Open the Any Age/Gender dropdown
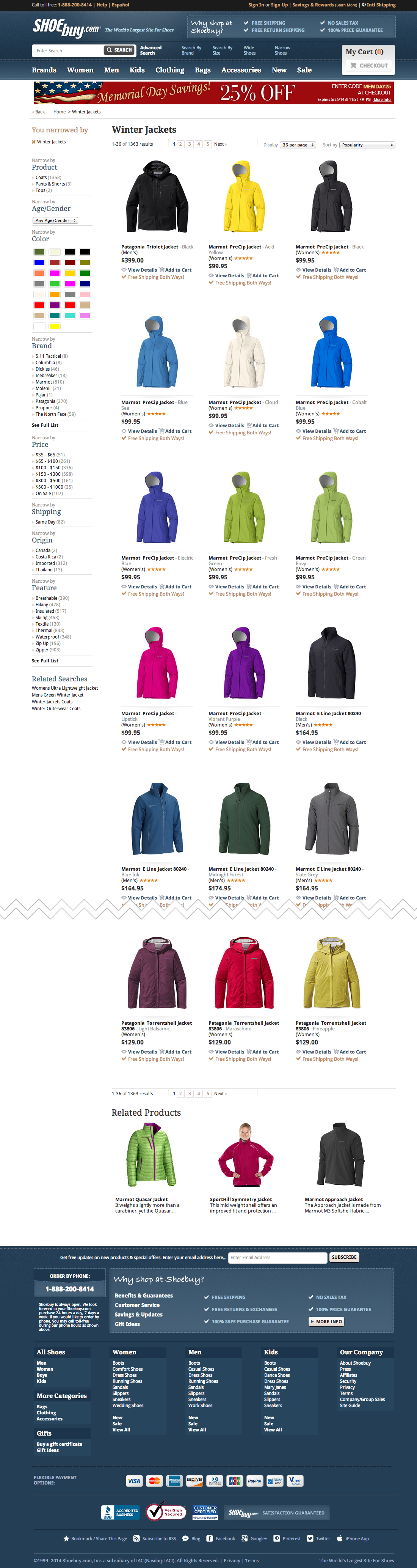 (55, 220)
